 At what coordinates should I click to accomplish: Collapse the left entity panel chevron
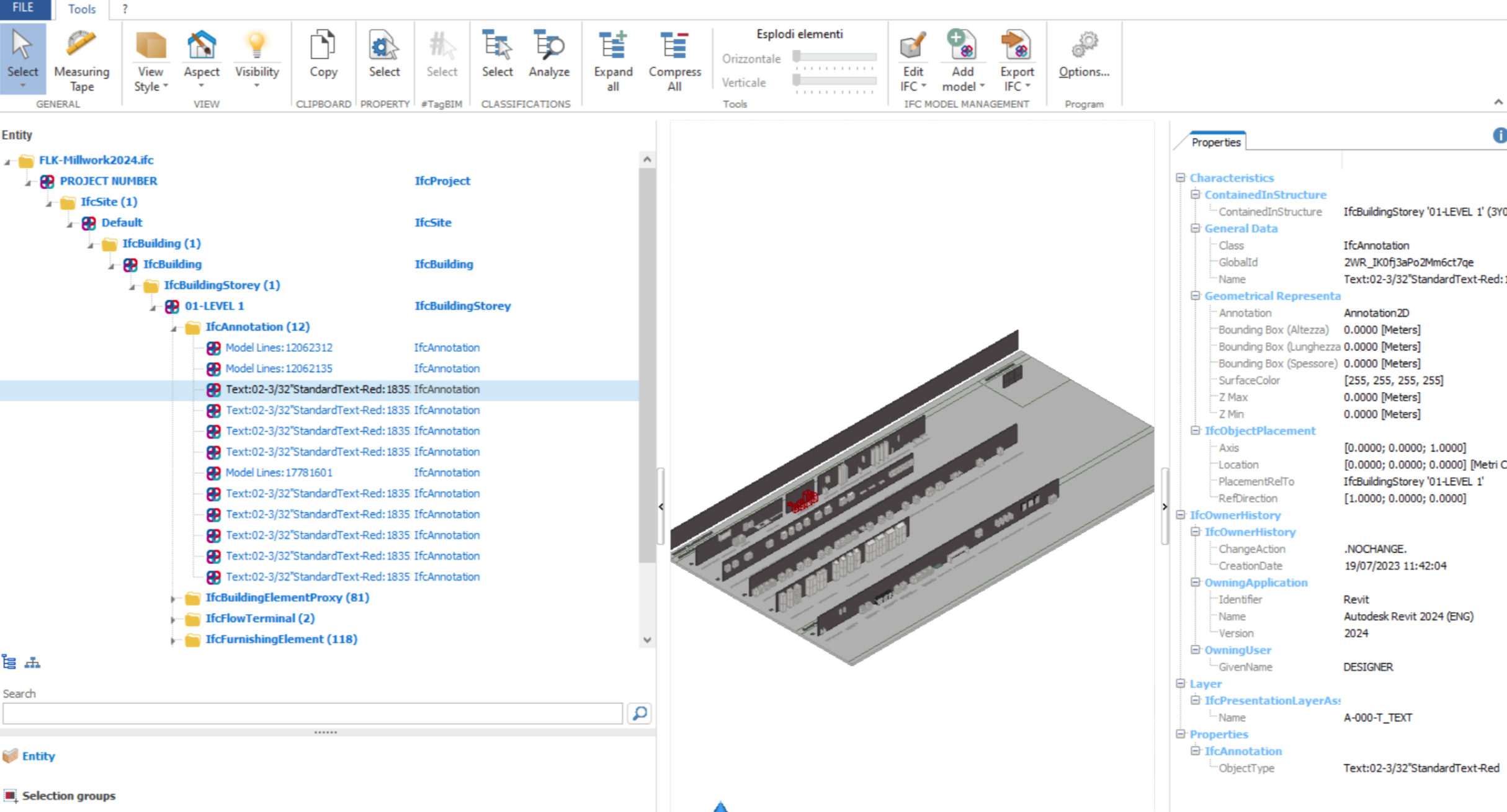pyautogui.click(x=661, y=507)
